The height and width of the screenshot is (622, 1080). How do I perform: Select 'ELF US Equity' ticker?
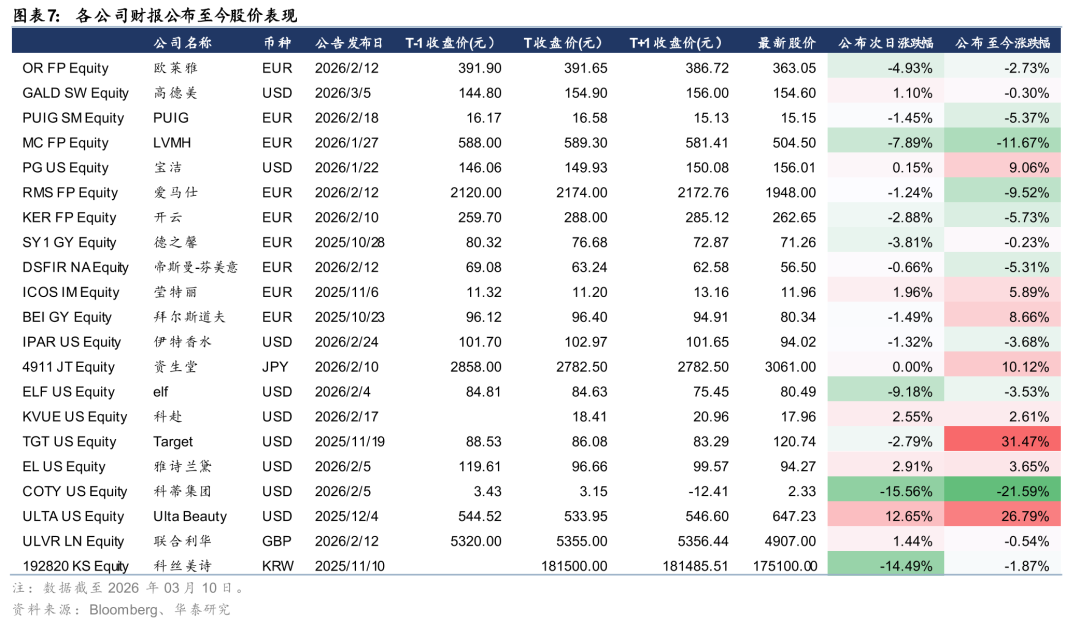pos(68,391)
